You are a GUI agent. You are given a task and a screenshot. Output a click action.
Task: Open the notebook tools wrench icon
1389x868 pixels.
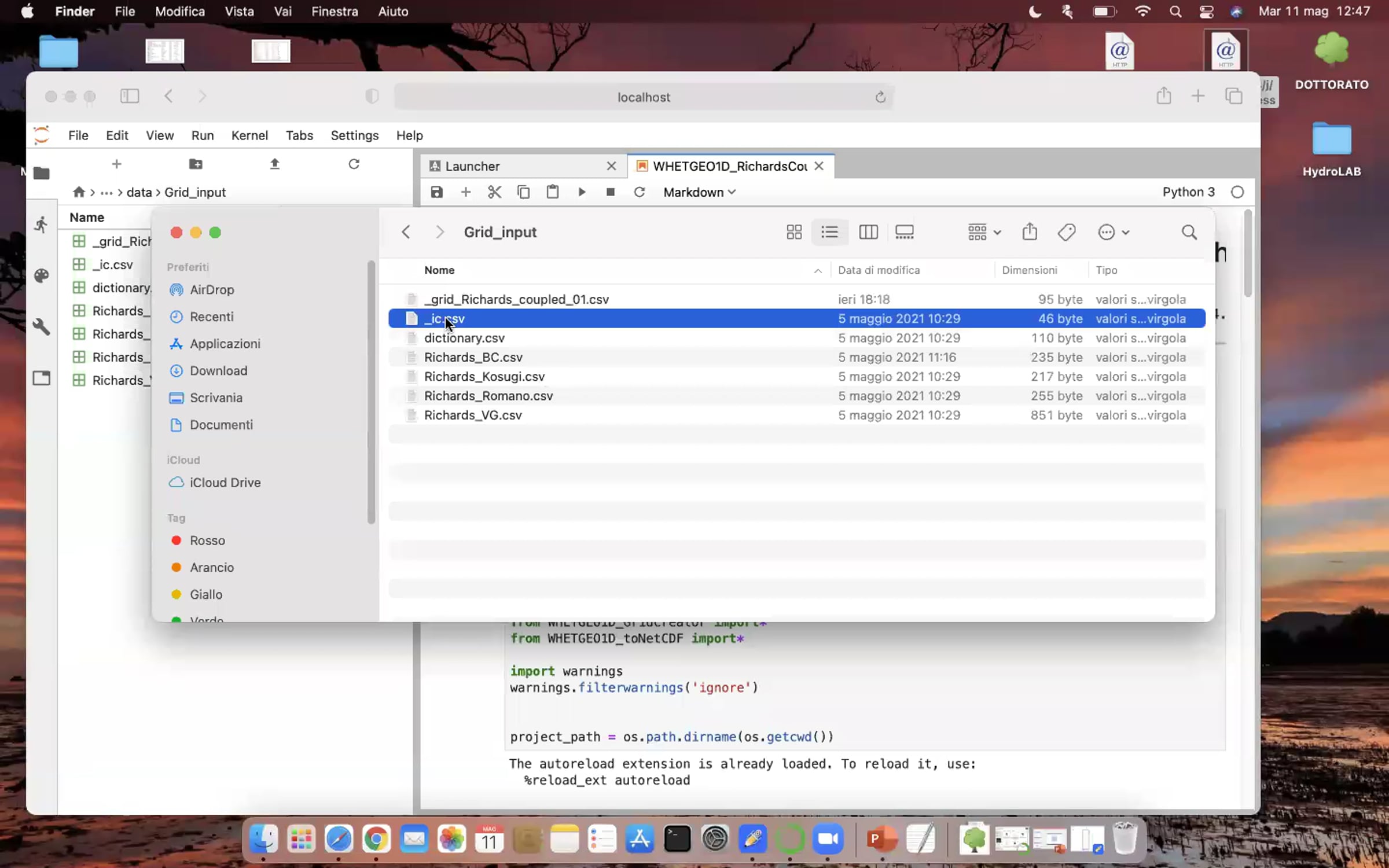42,327
